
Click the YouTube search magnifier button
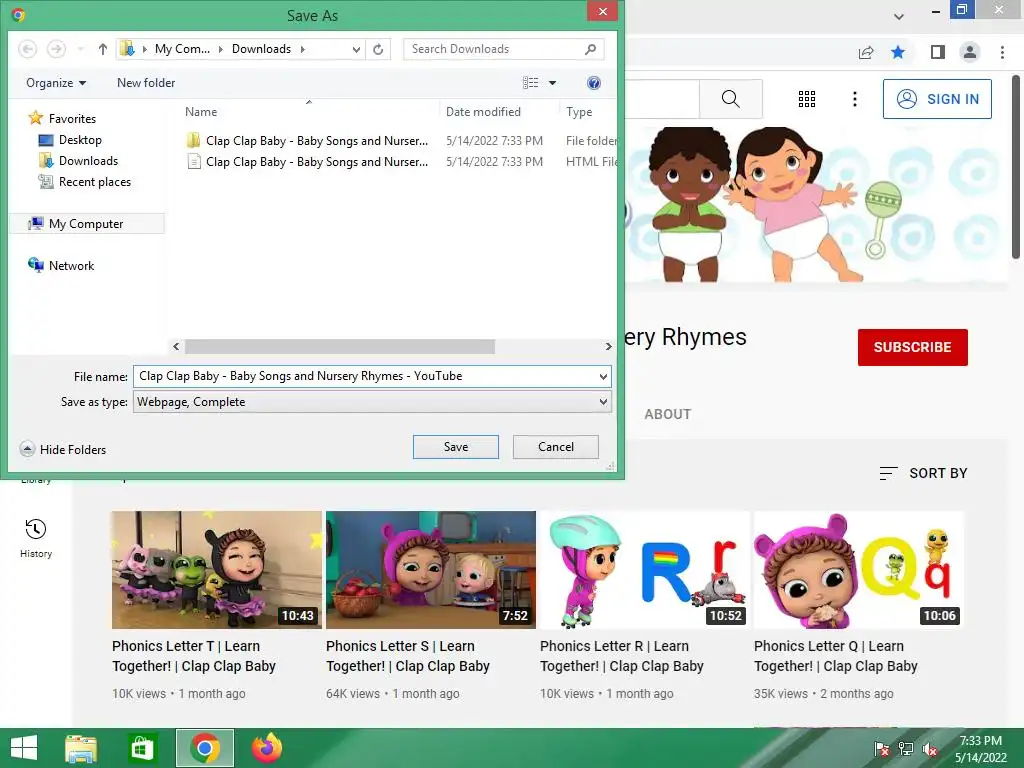pos(731,99)
